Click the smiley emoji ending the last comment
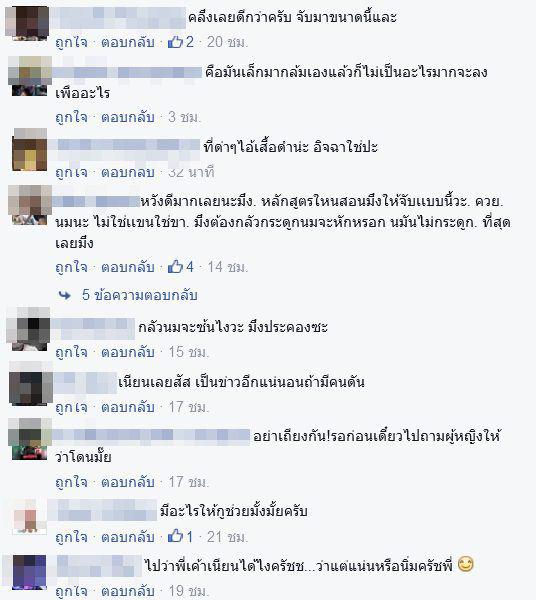 [x=466, y=564]
